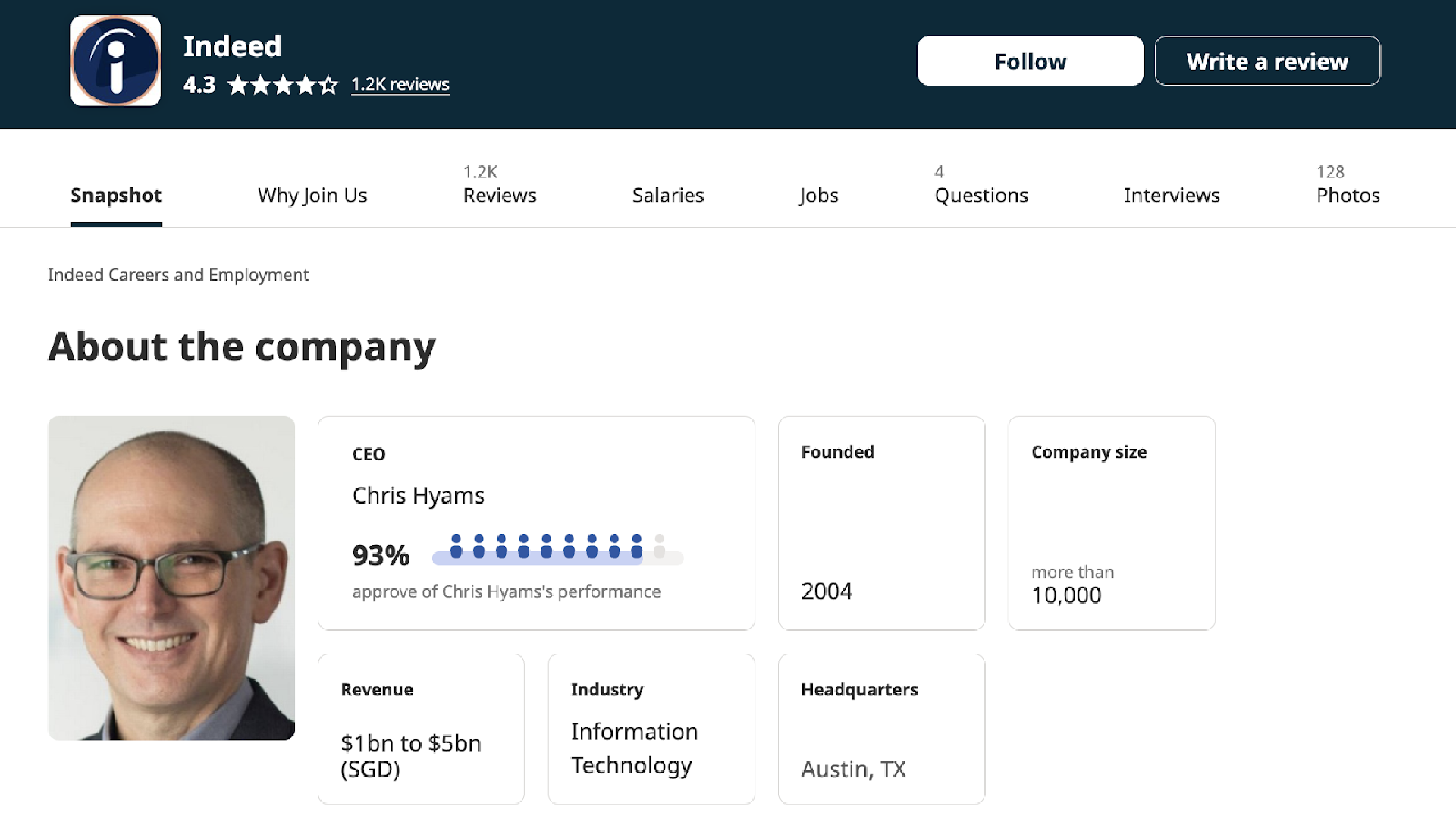
Task: Click the 4.3 rating number
Action: (x=199, y=84)
